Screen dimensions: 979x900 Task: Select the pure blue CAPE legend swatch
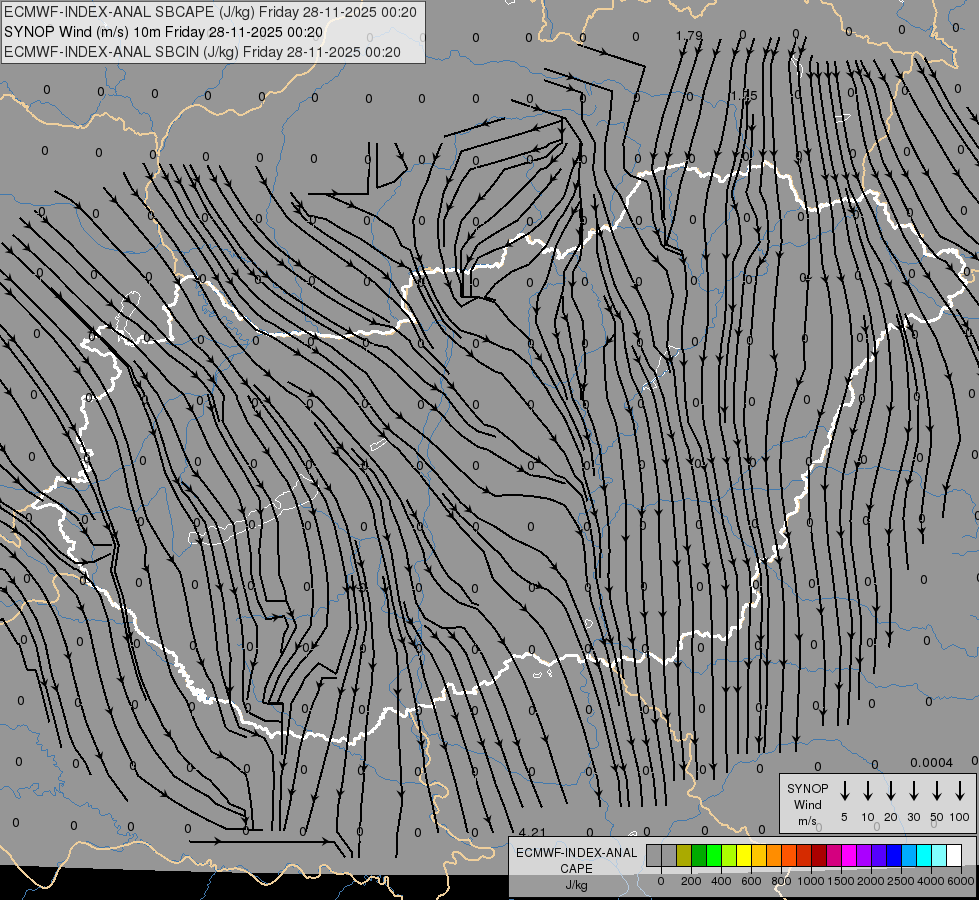coord(894,855)
